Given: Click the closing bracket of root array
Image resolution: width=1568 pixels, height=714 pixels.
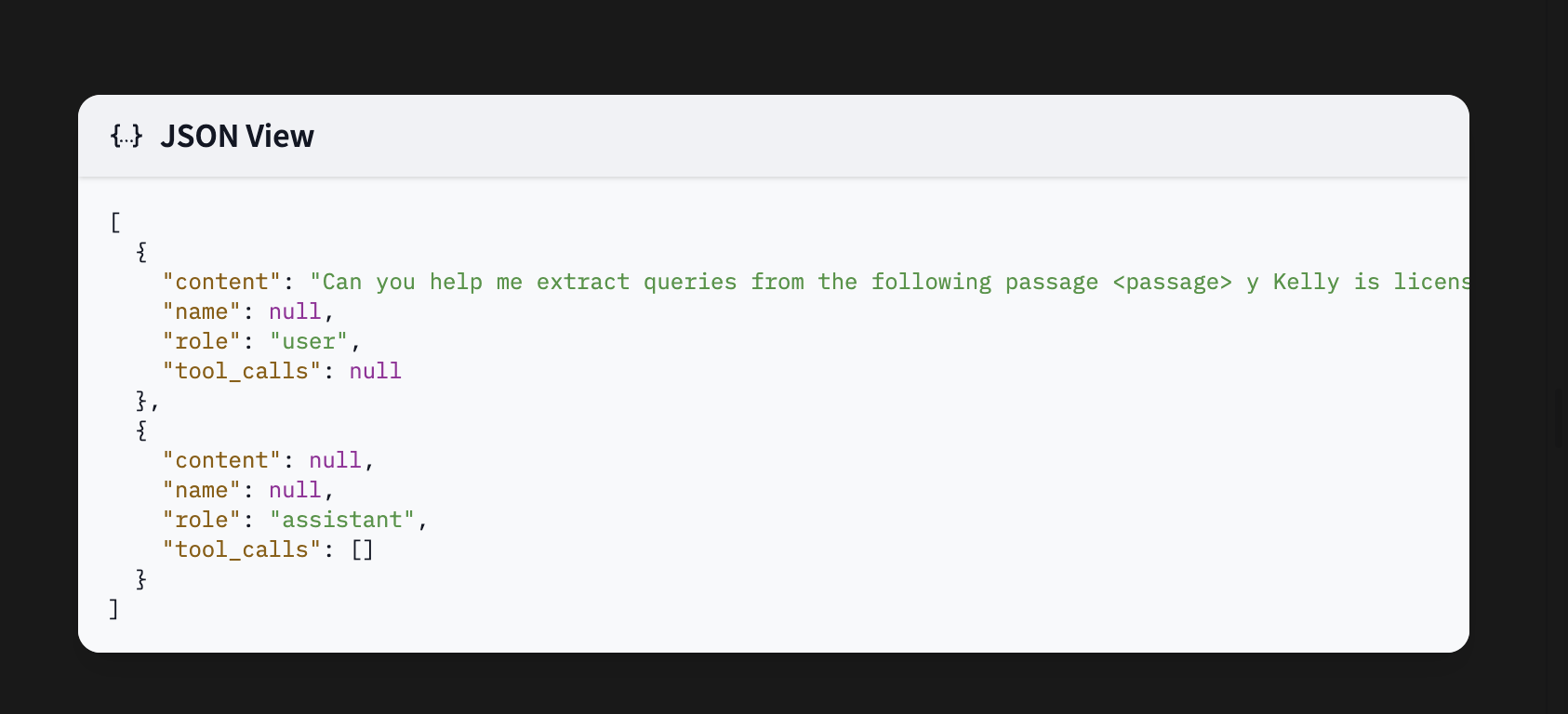Looking at the screenshot, I should click(114, 609).
